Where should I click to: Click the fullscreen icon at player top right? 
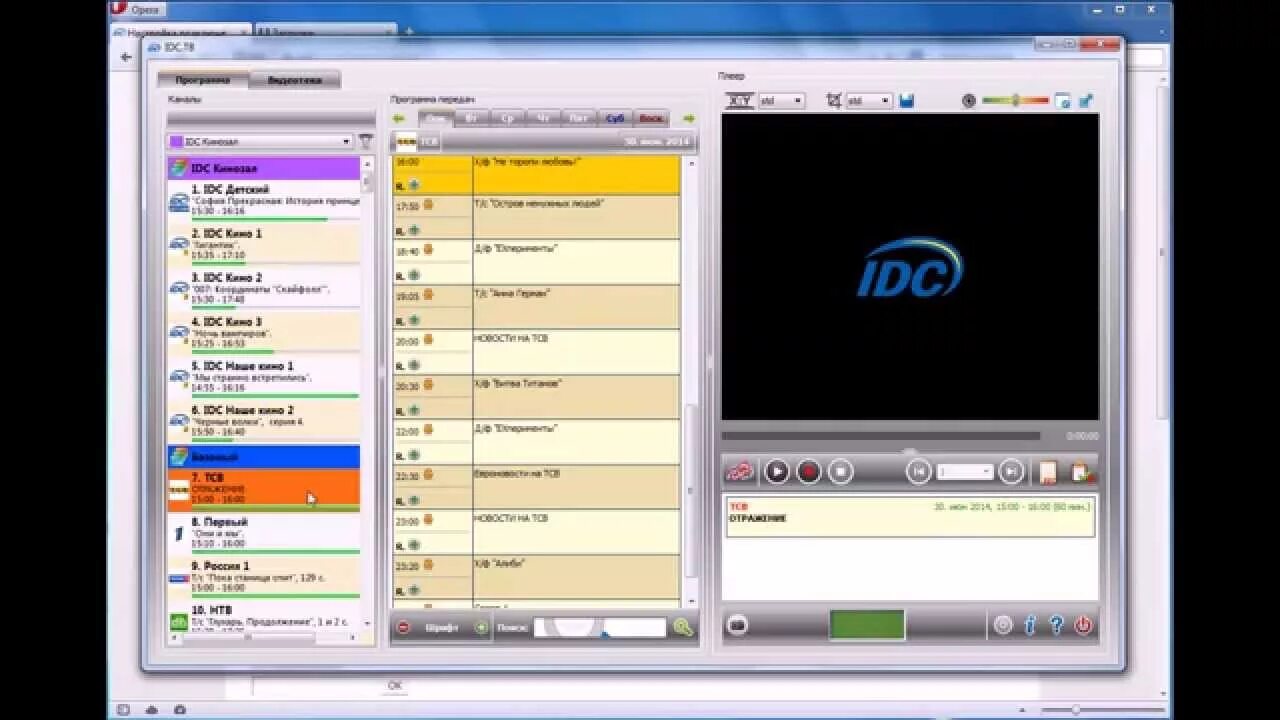[x=1086, y=101]
